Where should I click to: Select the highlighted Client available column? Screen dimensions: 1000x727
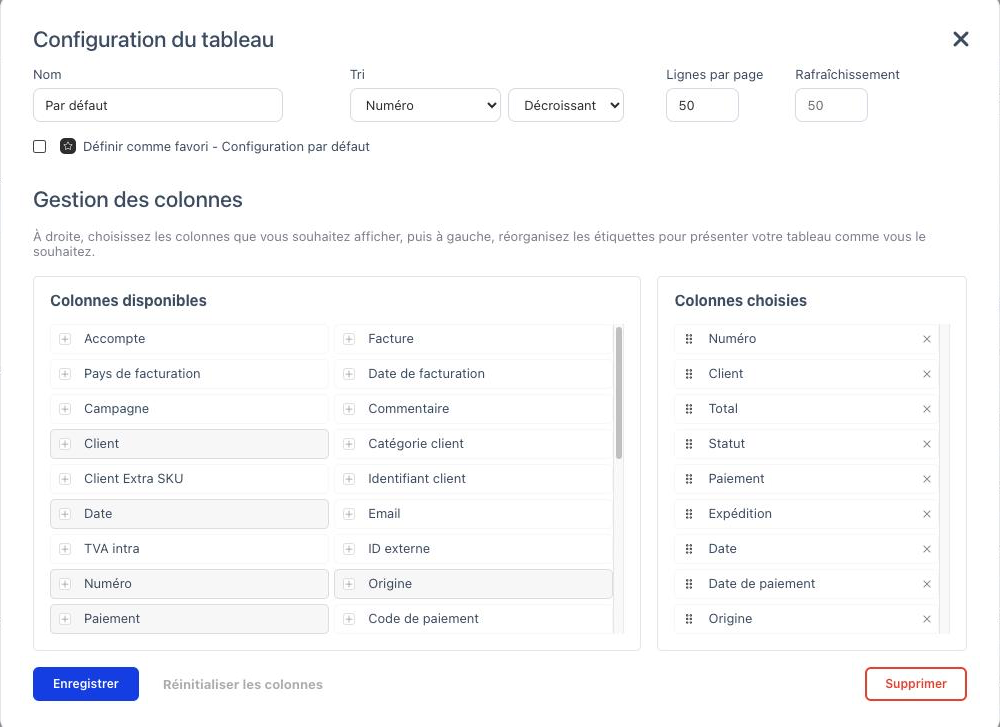[189, 444]
